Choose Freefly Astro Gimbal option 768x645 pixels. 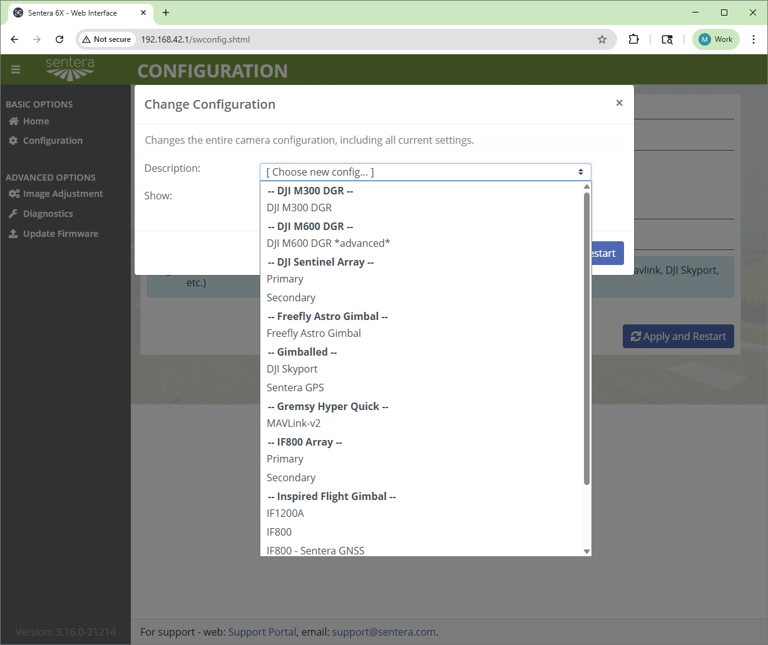(x=313, y=333)
